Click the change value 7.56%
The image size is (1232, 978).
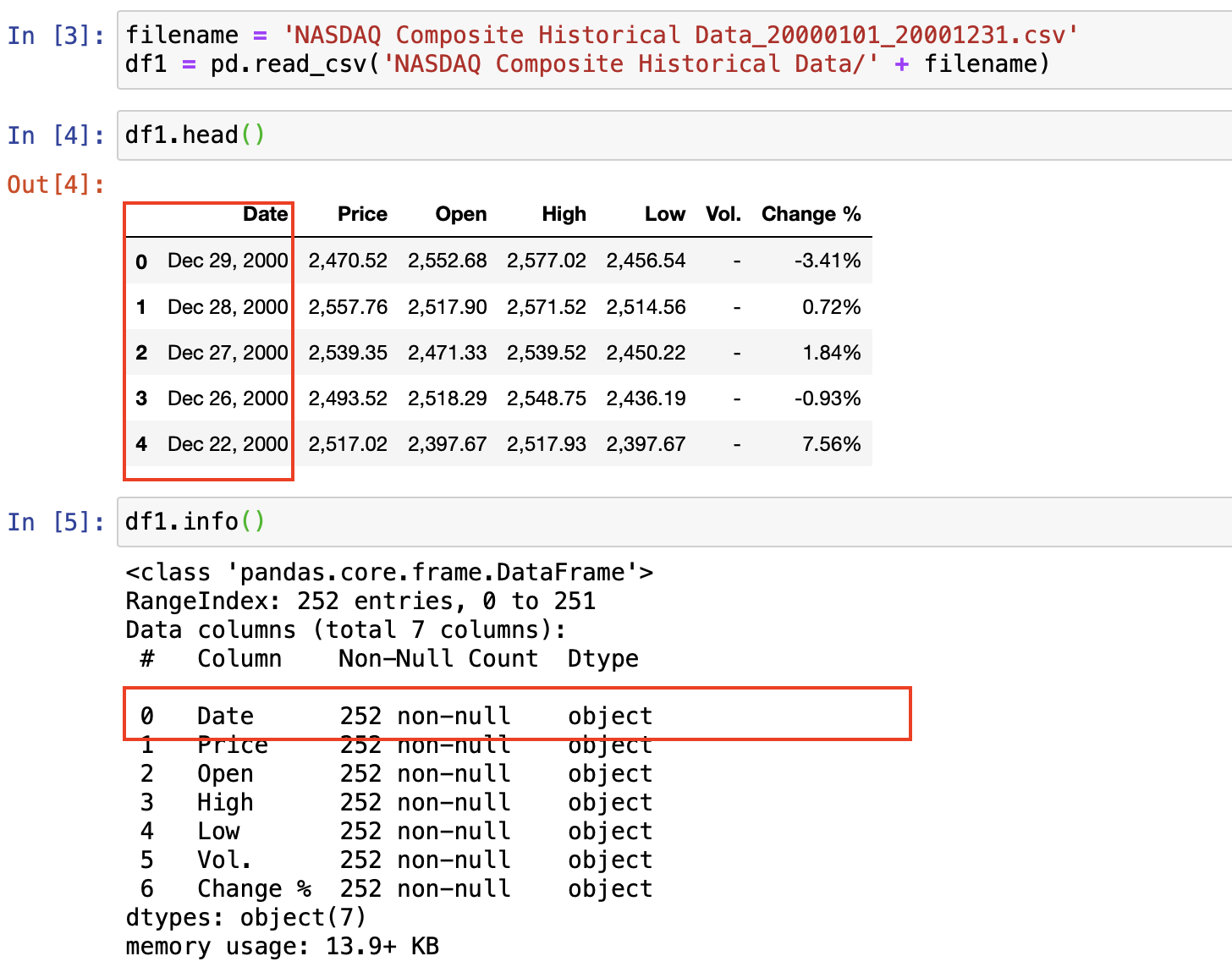click(832, 443)
